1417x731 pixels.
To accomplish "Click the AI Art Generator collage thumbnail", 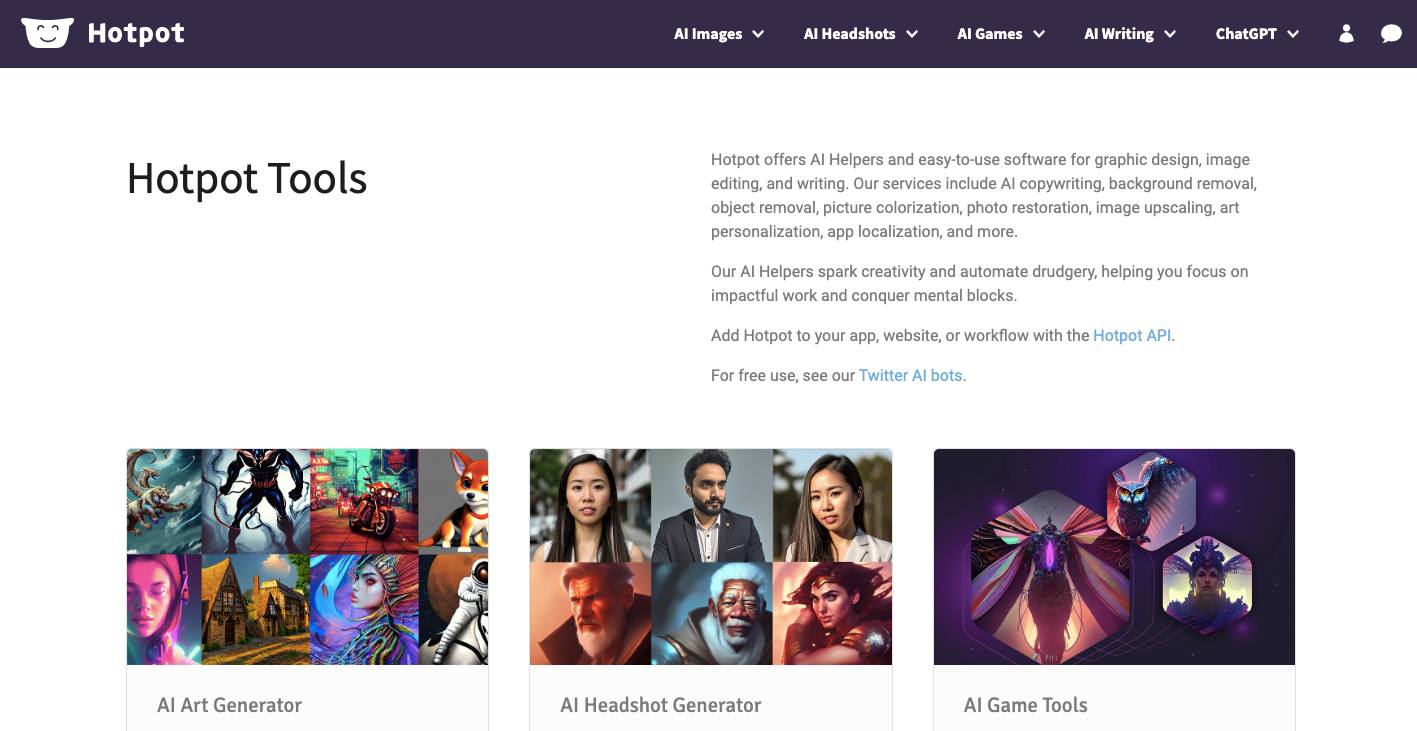I will click(307, 557).
